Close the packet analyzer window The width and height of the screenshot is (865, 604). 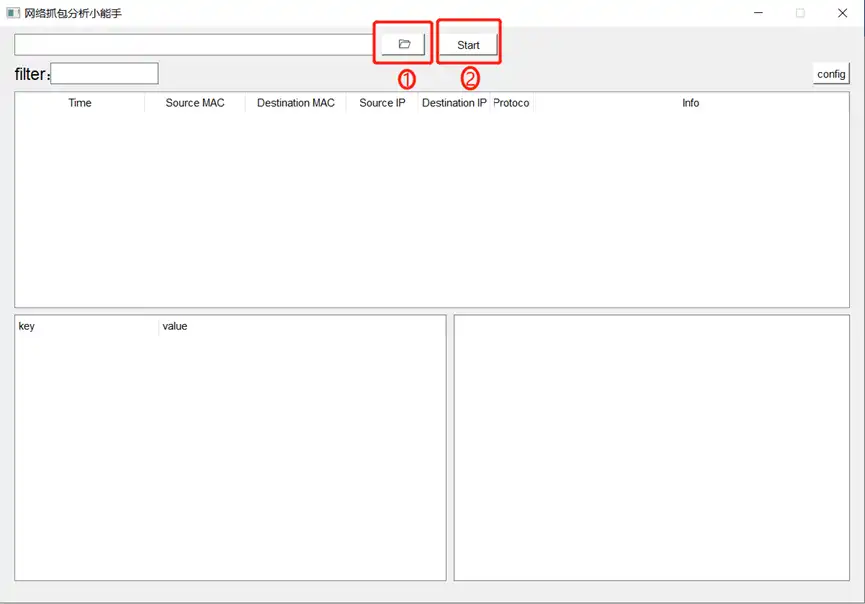(842, 13)
